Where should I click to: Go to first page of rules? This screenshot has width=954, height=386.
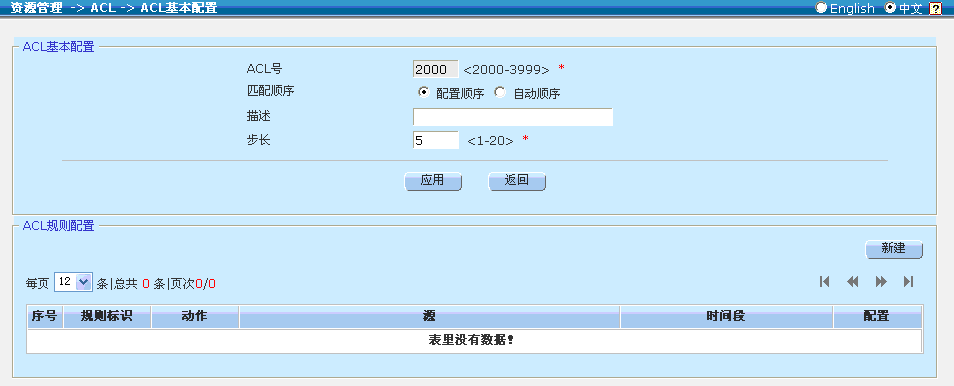(x=824, y=281)
